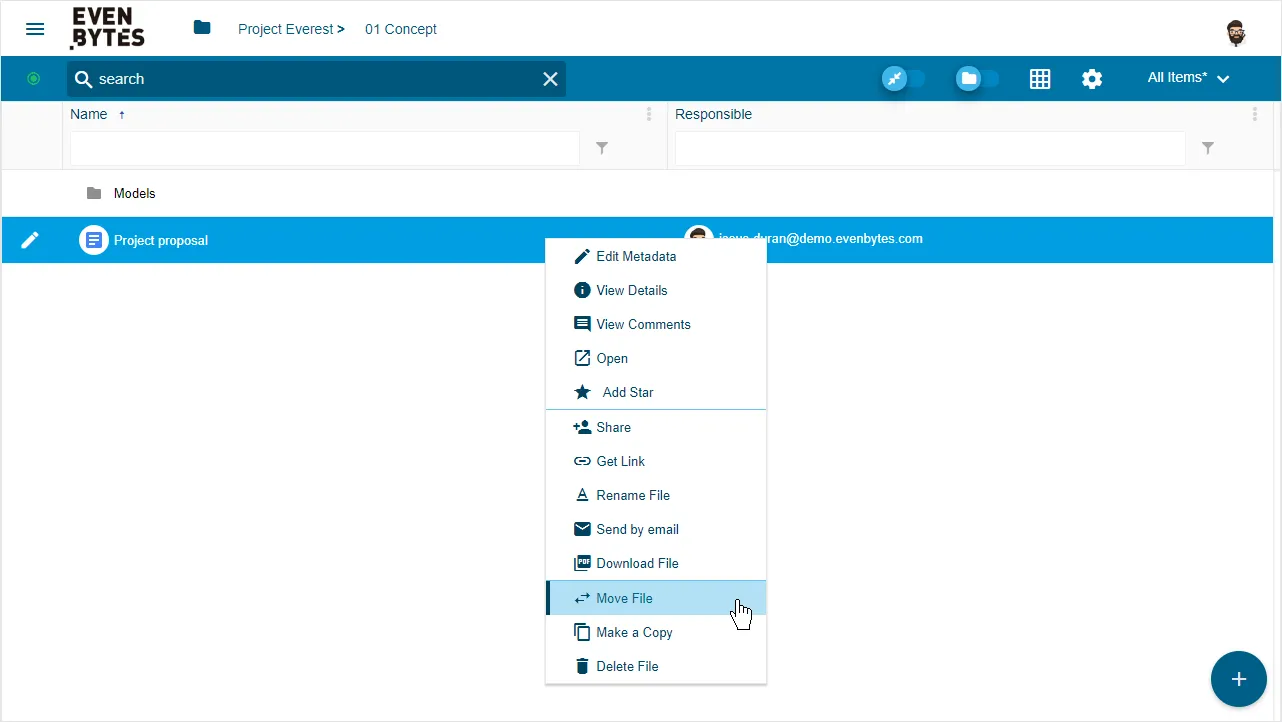The width and height of the screenshot is (1282, 722).
Task: Open the hamburger main menu
Action: point(35,29)
